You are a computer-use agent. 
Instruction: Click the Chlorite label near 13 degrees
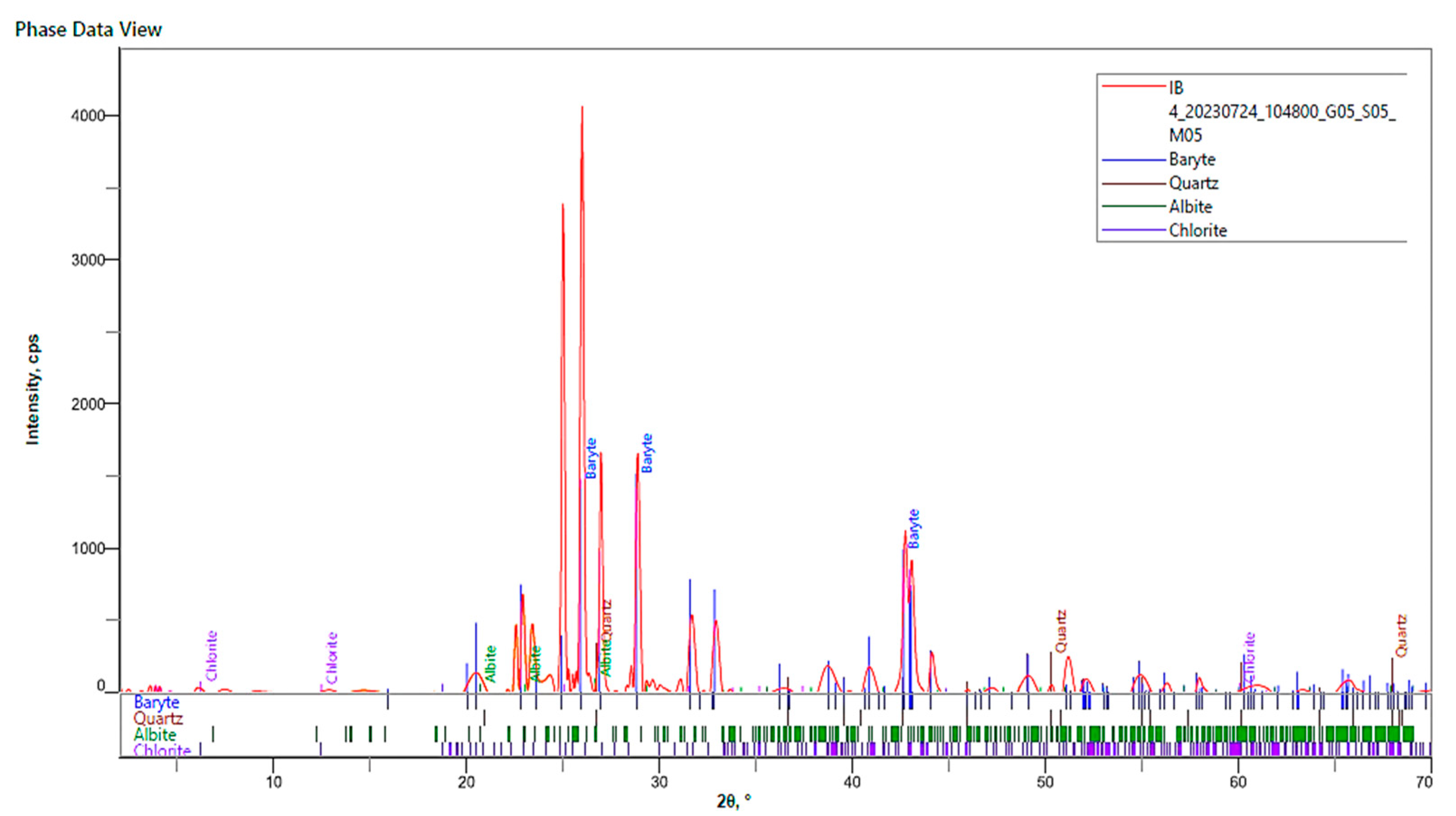click(332, 658)
